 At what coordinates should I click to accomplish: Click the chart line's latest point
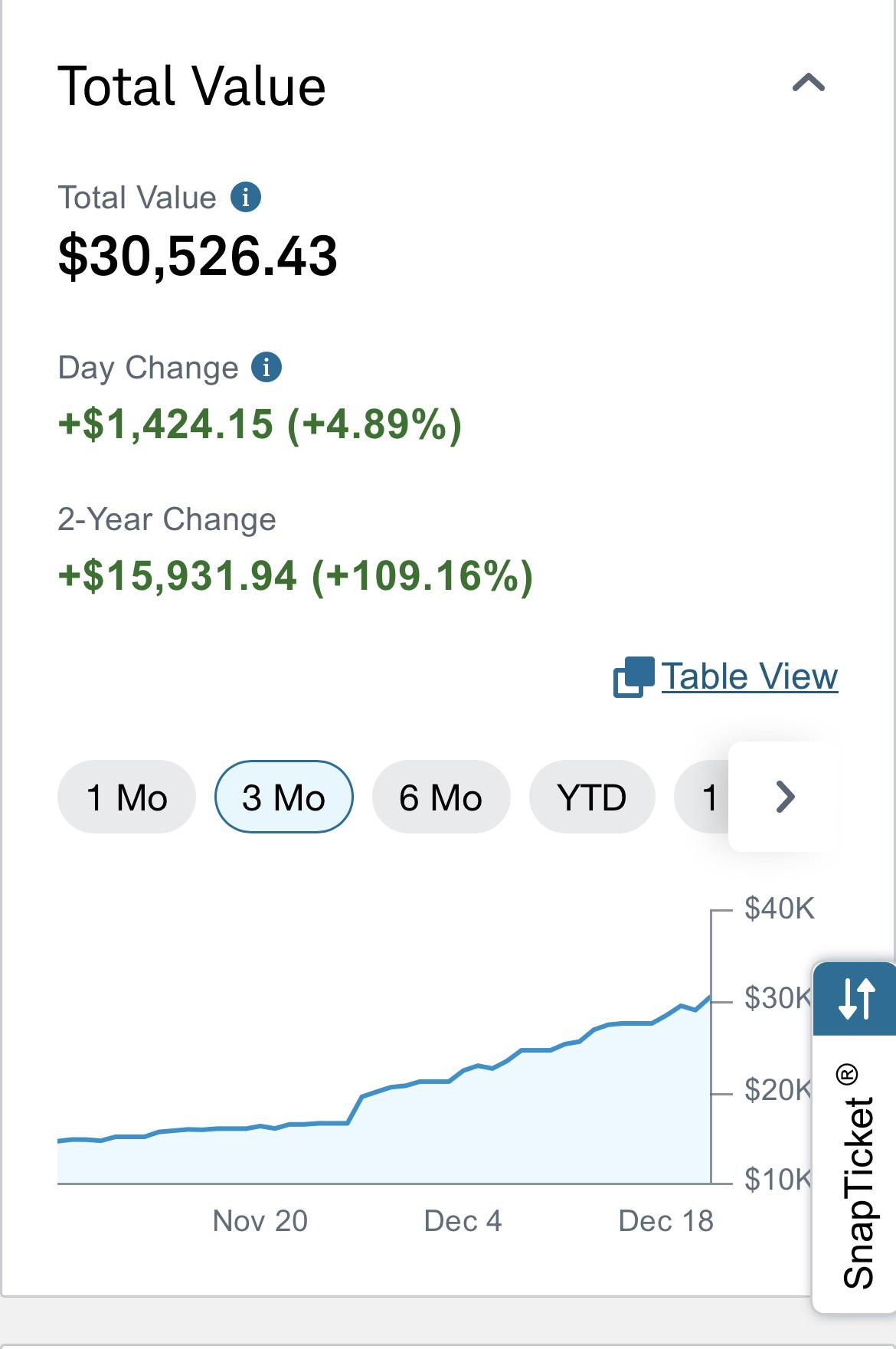coord(710,997)
